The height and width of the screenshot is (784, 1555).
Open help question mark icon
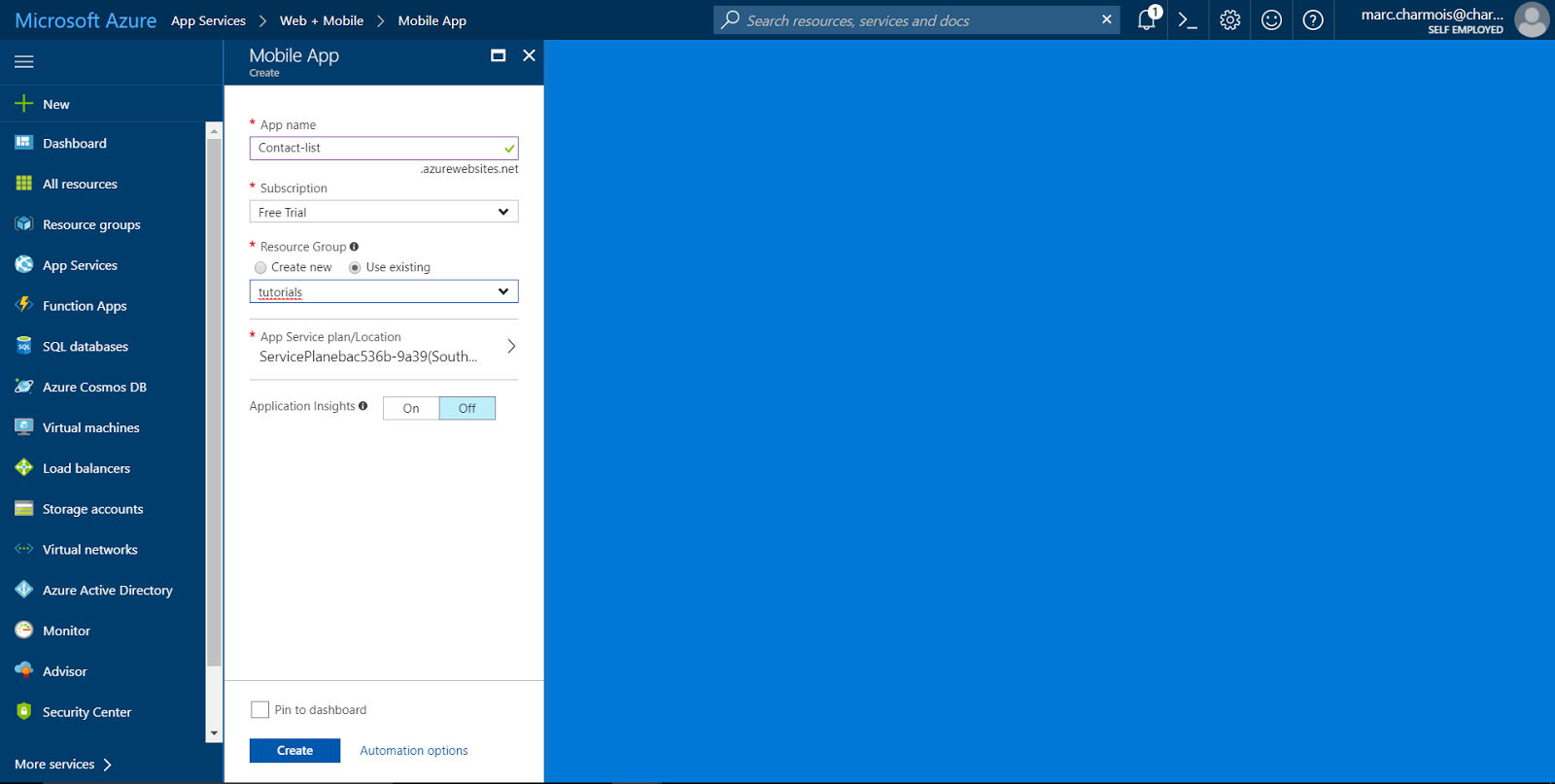[x=1313, y=19]
